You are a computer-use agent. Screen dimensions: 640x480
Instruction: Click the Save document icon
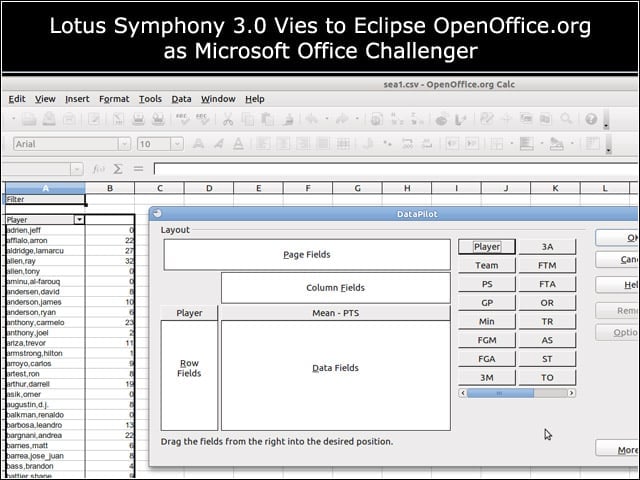click(49, 119)
